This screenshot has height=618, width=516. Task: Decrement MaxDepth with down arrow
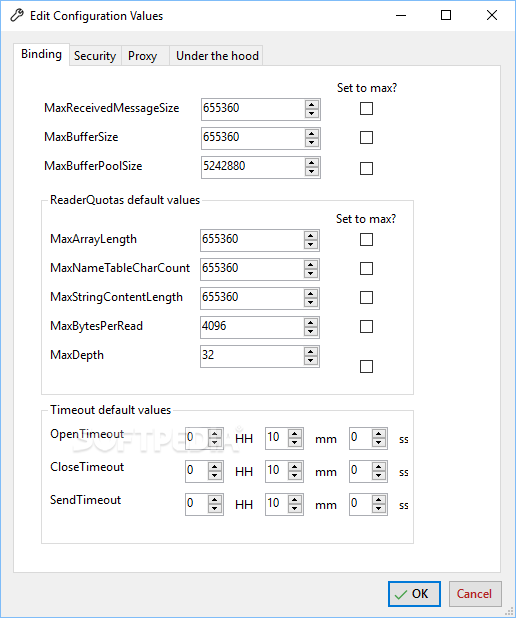tap(311, 361)
